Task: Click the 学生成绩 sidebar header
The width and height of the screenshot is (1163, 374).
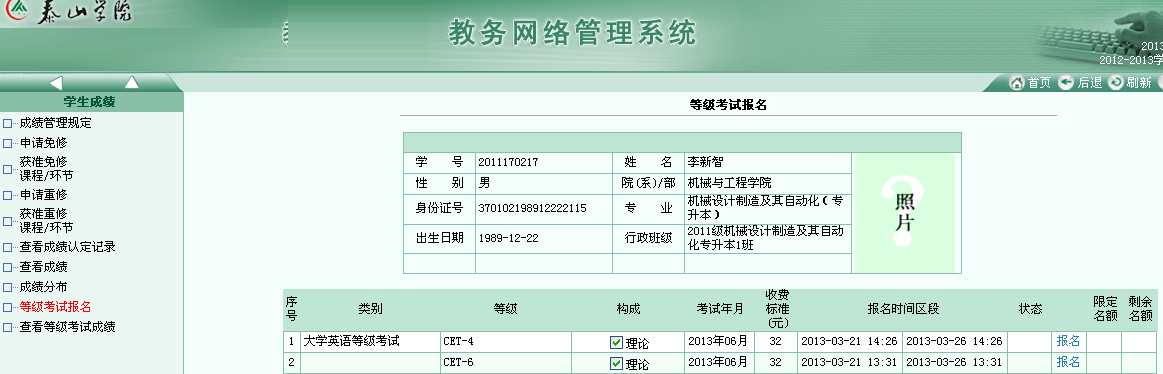Action: tap(89, 102)
